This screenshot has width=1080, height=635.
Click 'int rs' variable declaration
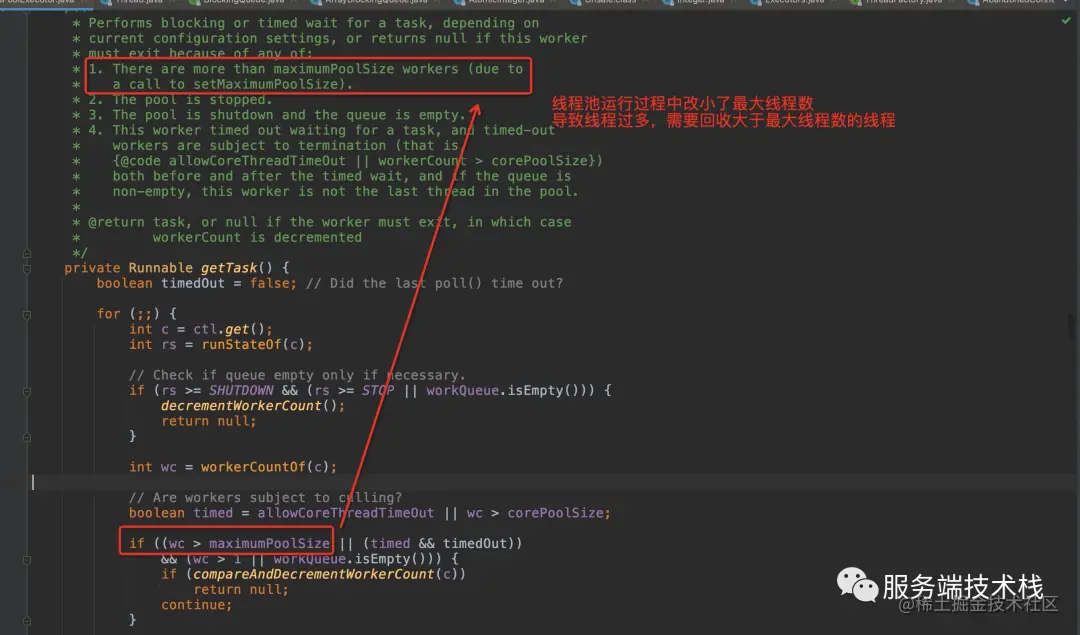click(152, 344)
